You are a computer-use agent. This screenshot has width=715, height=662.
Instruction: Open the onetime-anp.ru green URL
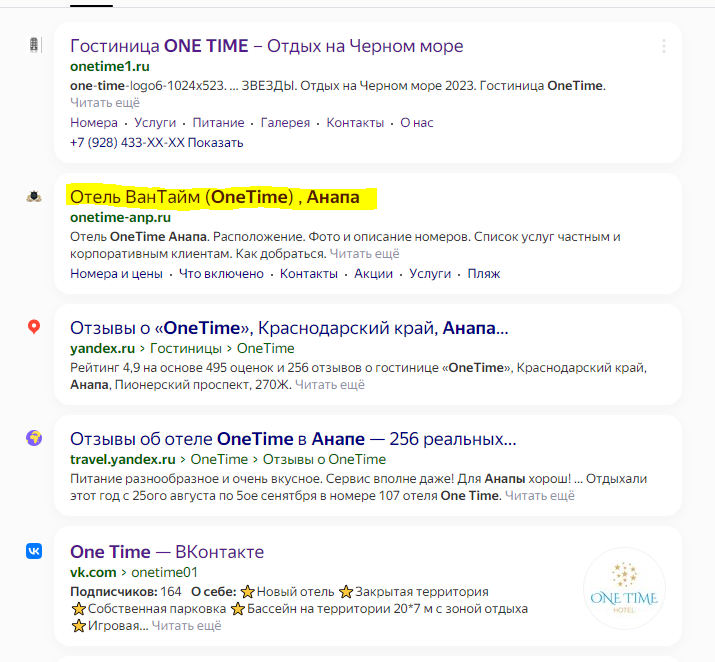pos(120,217)
